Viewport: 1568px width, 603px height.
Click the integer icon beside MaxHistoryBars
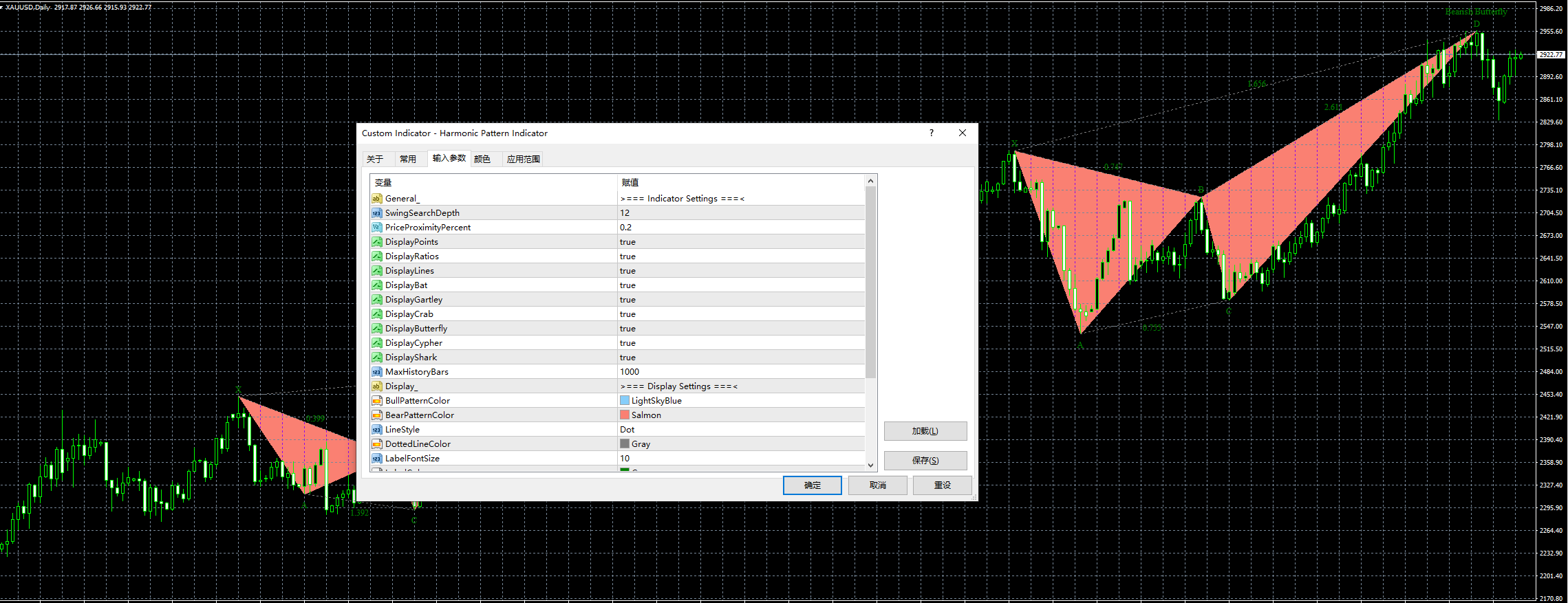[376, 372]
